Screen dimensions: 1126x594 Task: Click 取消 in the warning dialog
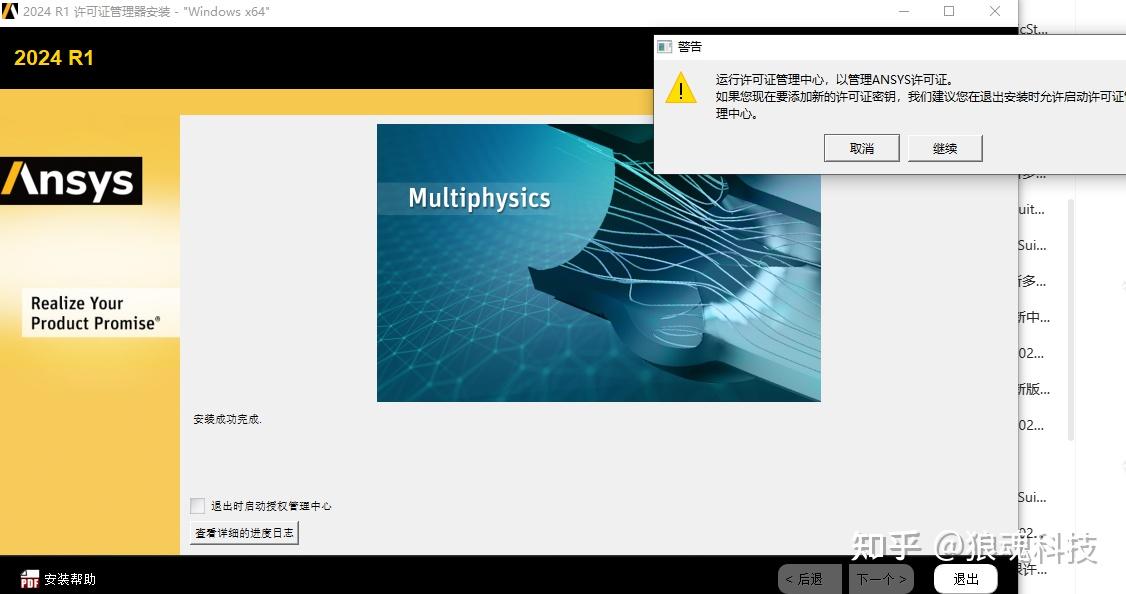pos(861,147)
